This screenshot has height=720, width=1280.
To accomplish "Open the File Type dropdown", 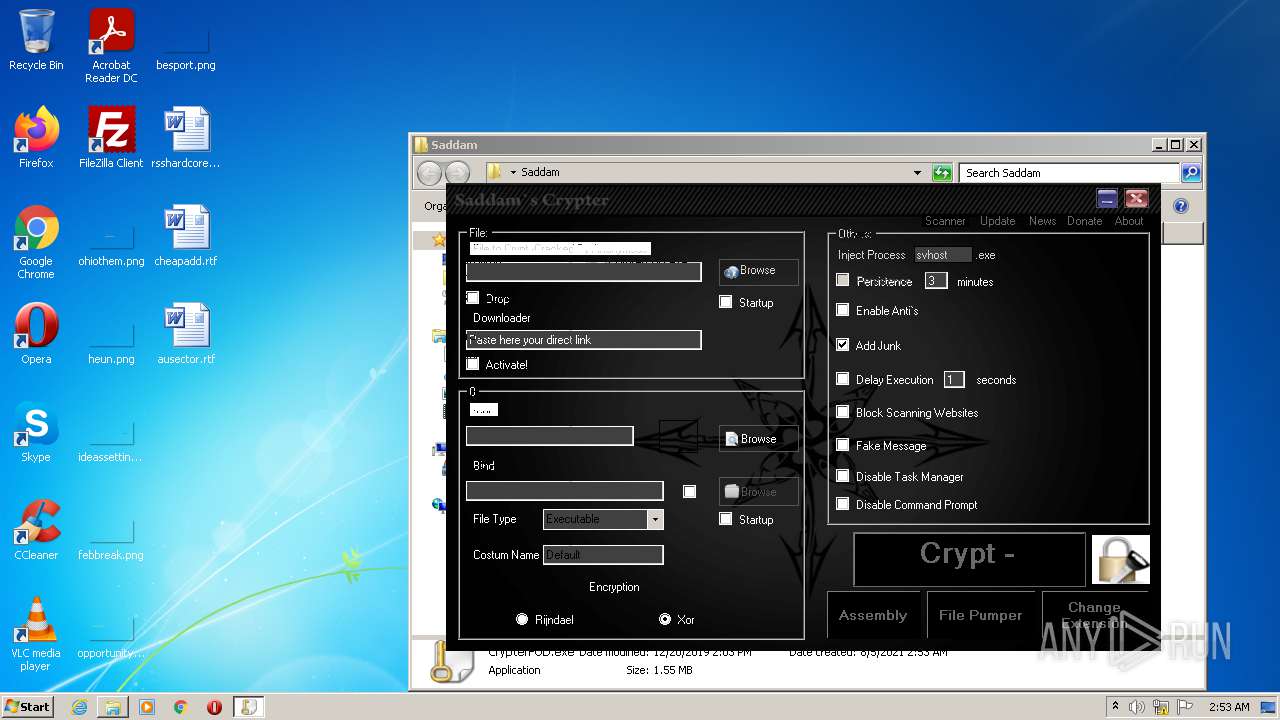I will click(655, 519).
